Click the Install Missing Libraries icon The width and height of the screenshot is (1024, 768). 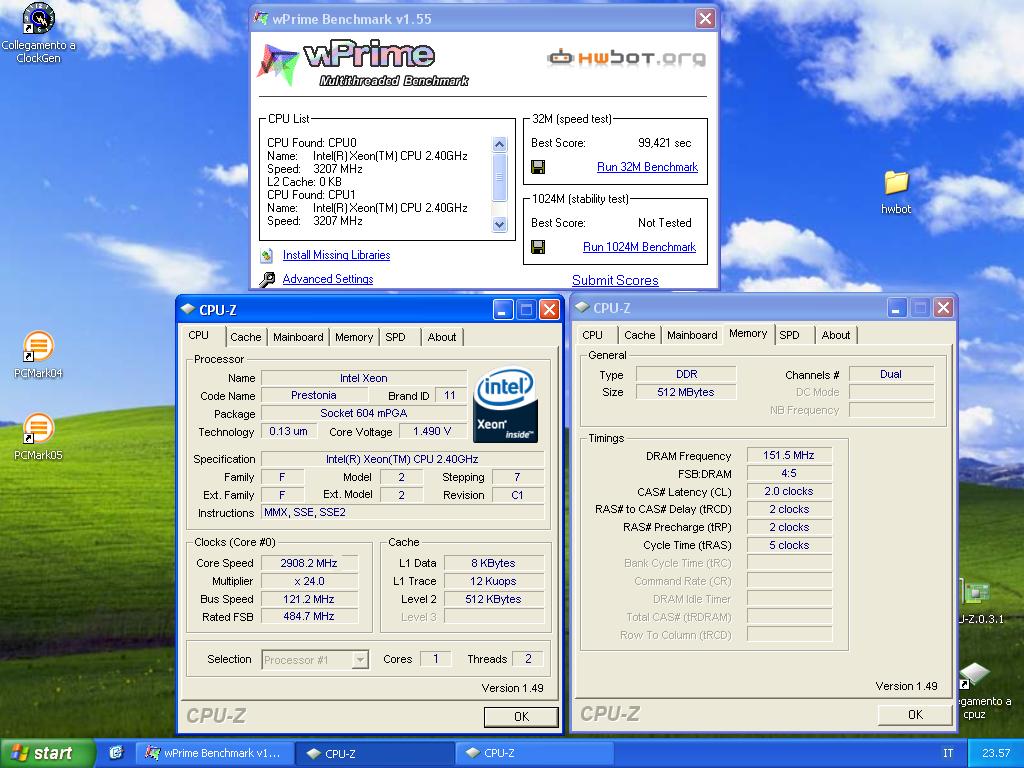coord(266,255)
